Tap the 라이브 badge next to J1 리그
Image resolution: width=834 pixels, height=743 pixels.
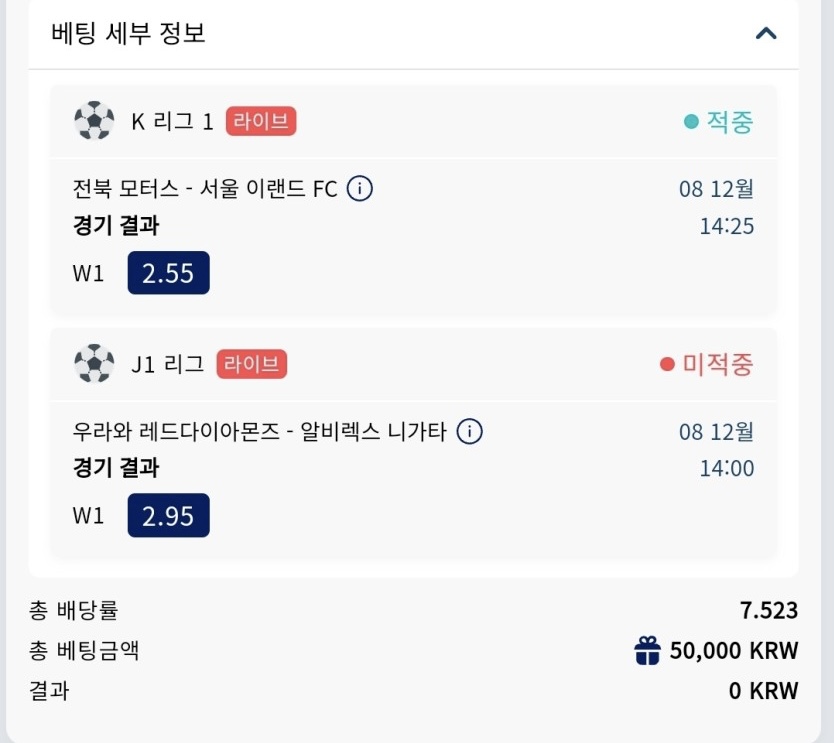[252, 364]
